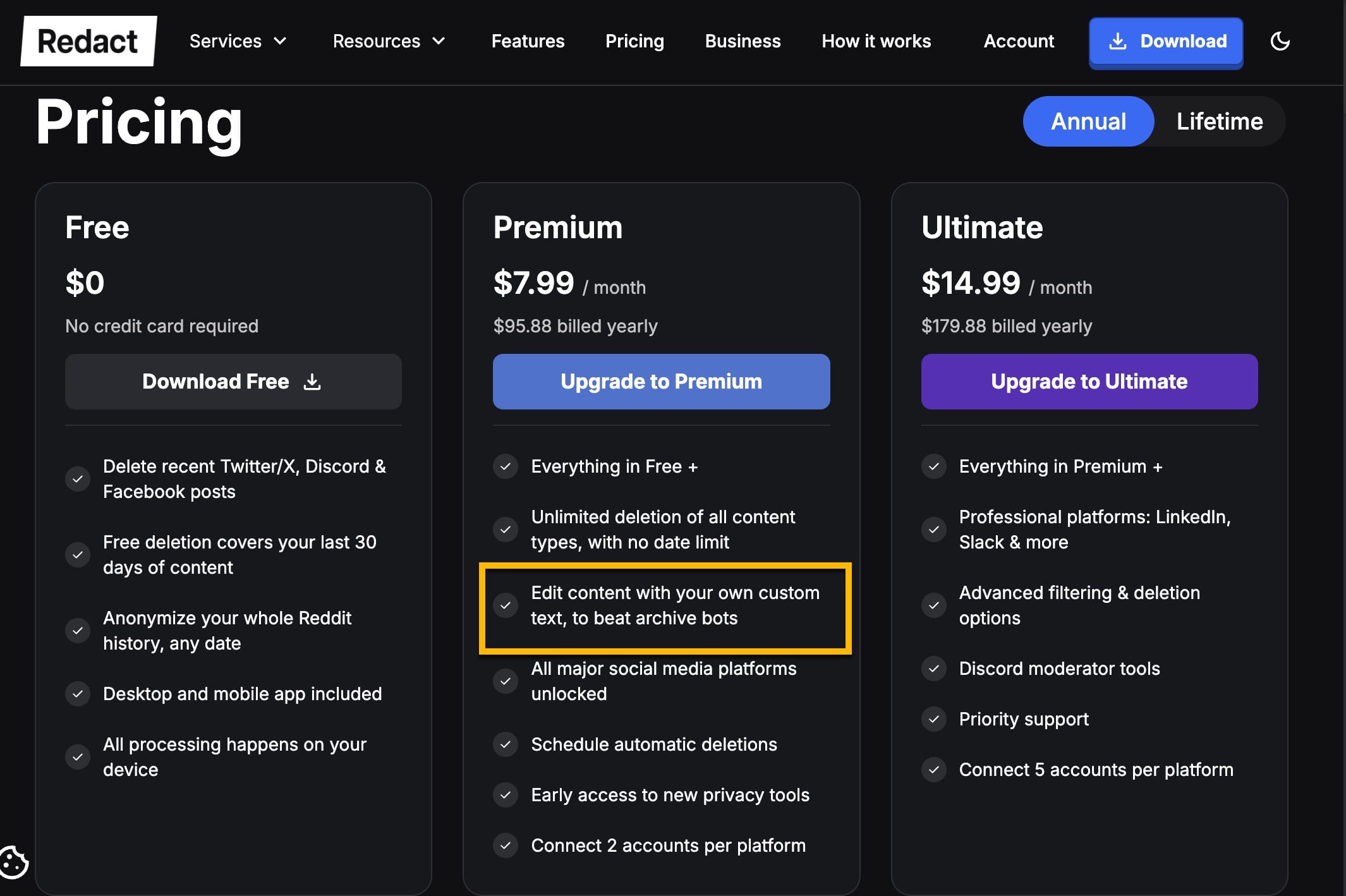Click checkmark beside All major social media platforms
Viewport: 1346px width, 896px height.
[506, 681]
